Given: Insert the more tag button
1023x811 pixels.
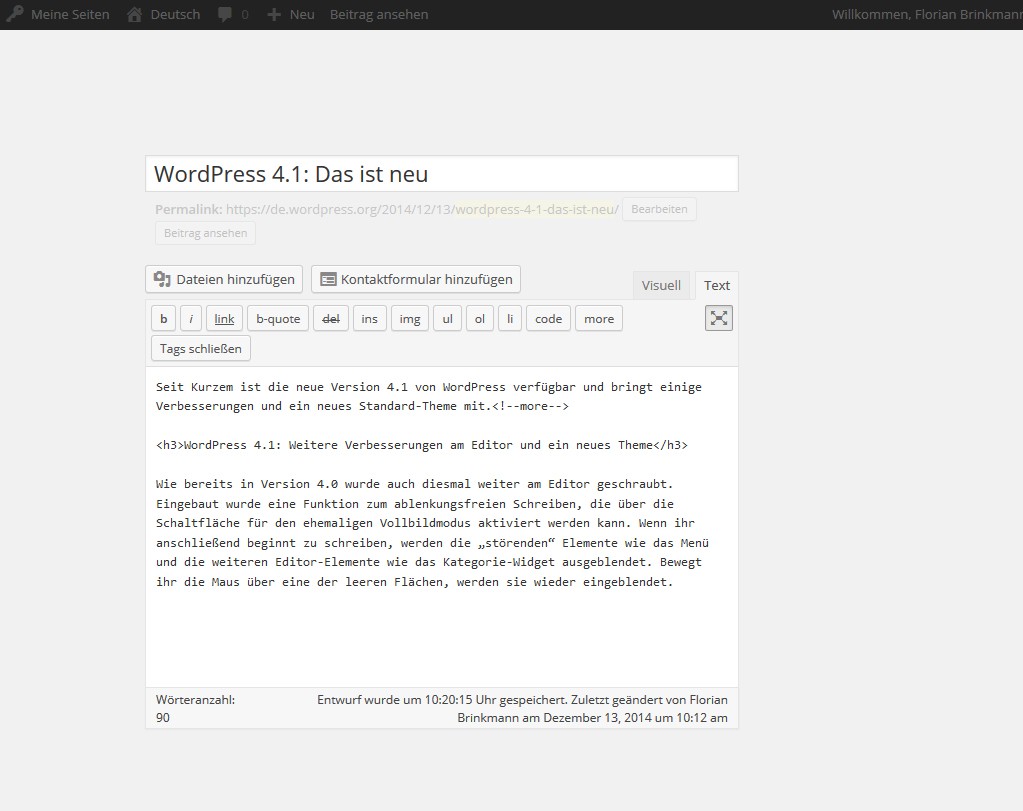Looking at the screenshot, I should (599, 318).
